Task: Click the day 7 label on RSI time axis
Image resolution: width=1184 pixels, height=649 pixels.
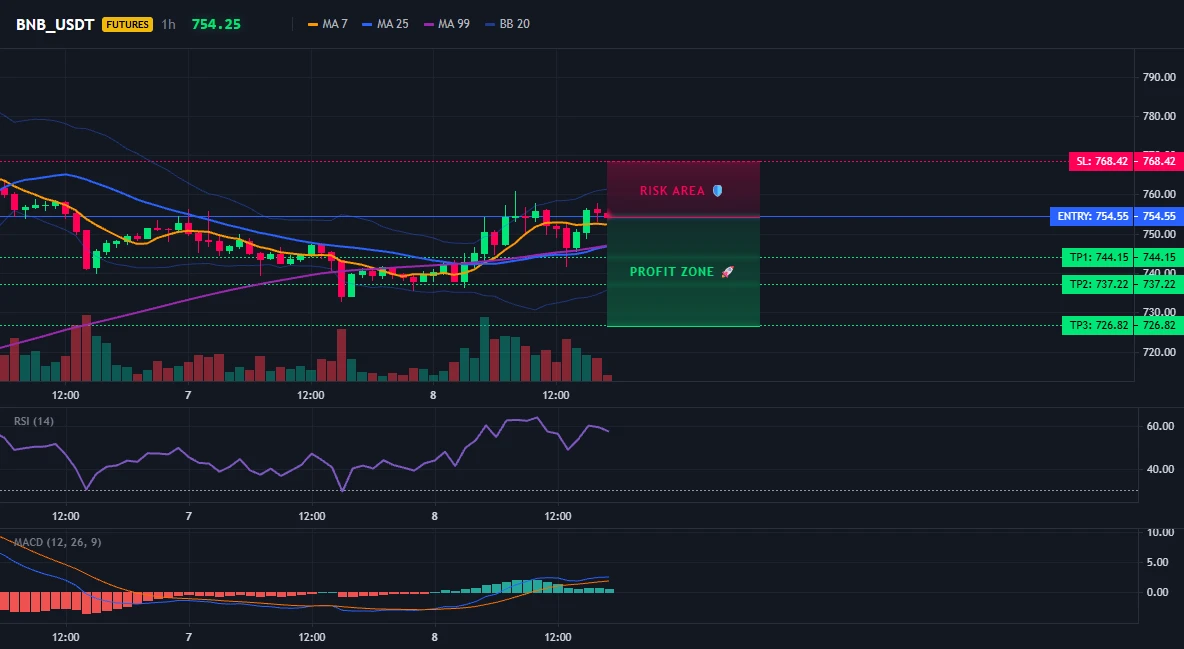Action: tap(189, 516)
